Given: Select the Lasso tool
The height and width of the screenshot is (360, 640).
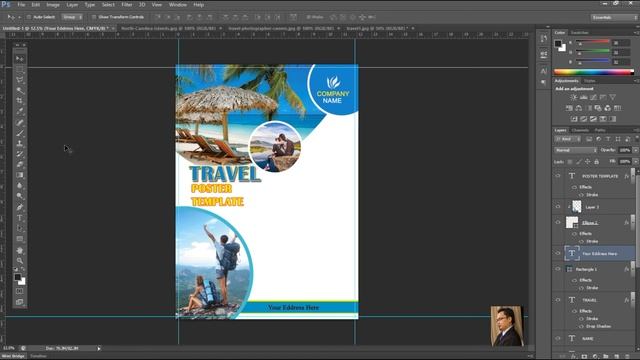Looking at the screenshot, I should (20, 80).
